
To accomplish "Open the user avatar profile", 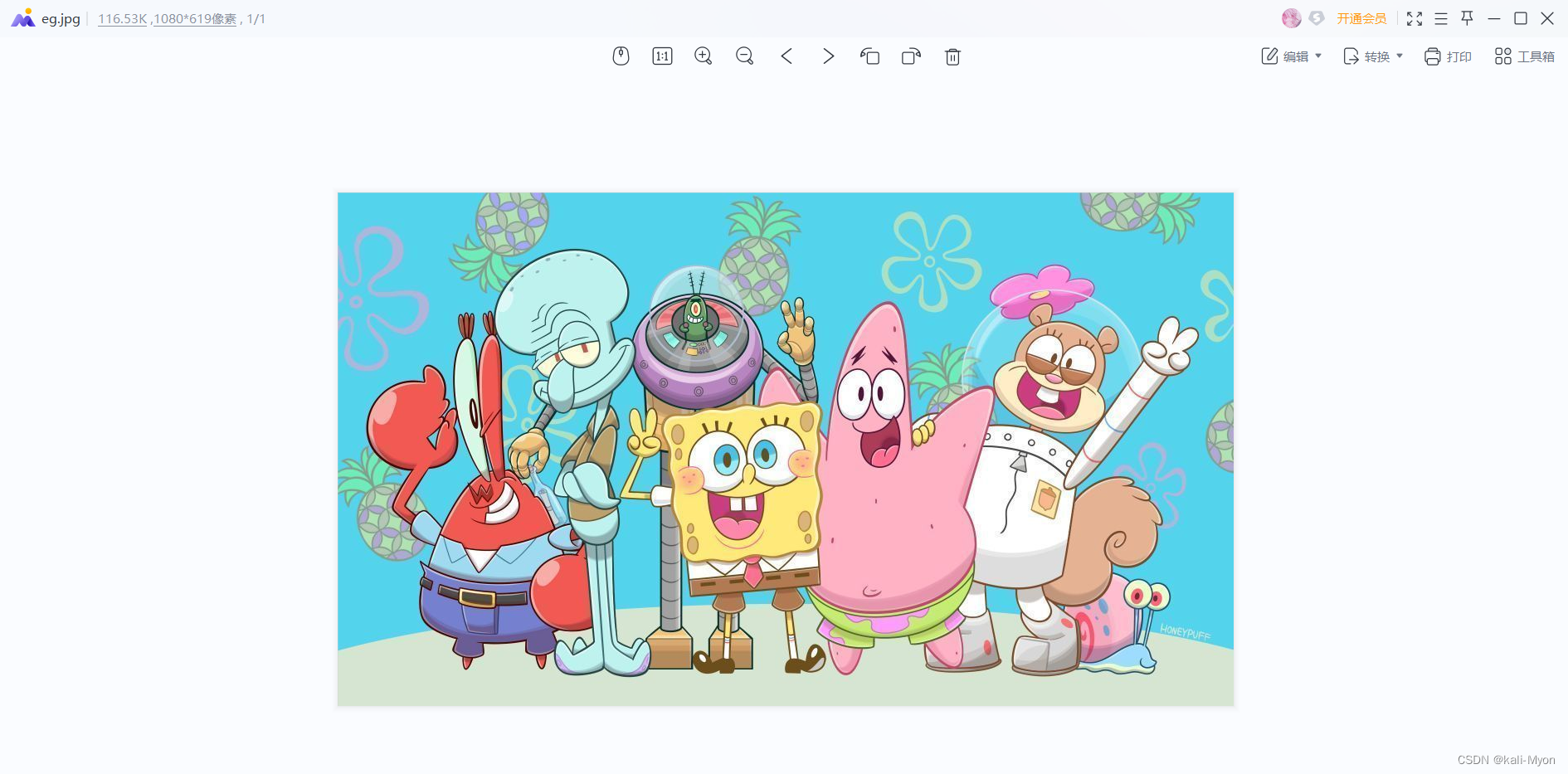I will click(1291, 18).
